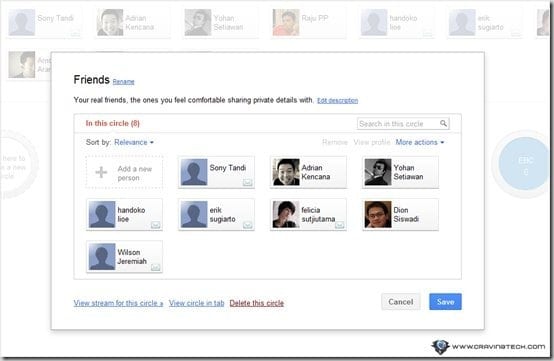The image size is (554, 361).
Task: Select Yohan Setiawan's contact card
Action: click(400, 172)
